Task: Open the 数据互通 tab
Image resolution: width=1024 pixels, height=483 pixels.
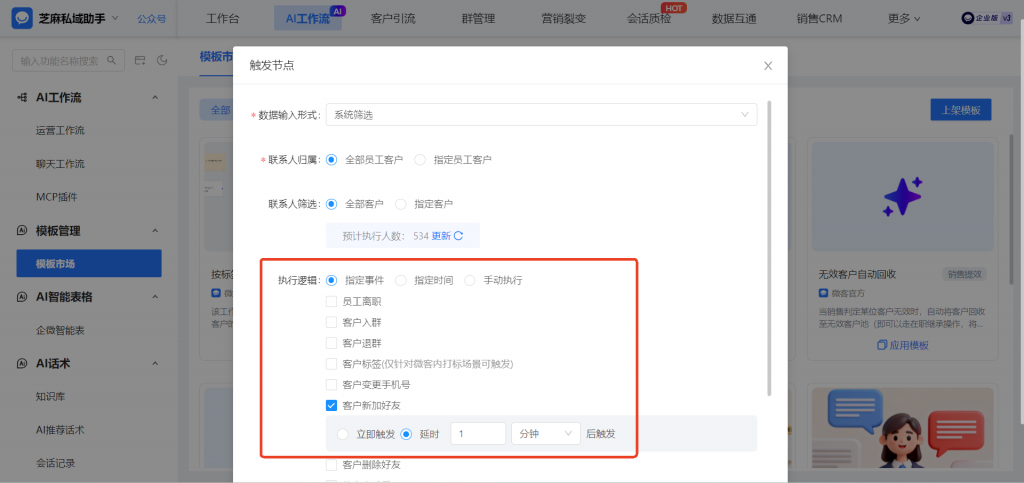Action: tap(734, 19)
